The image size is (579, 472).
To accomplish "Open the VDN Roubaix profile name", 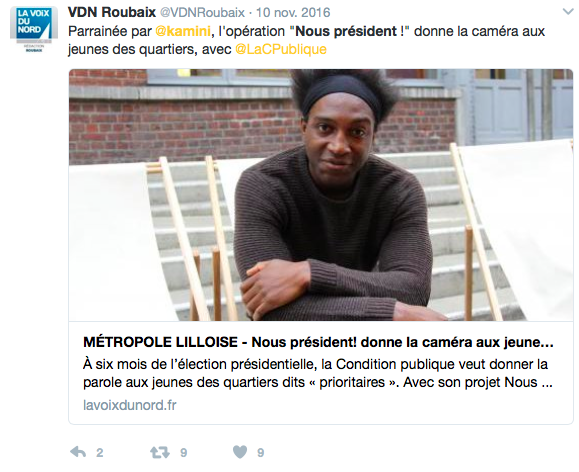I will click(x=112, y=12).
